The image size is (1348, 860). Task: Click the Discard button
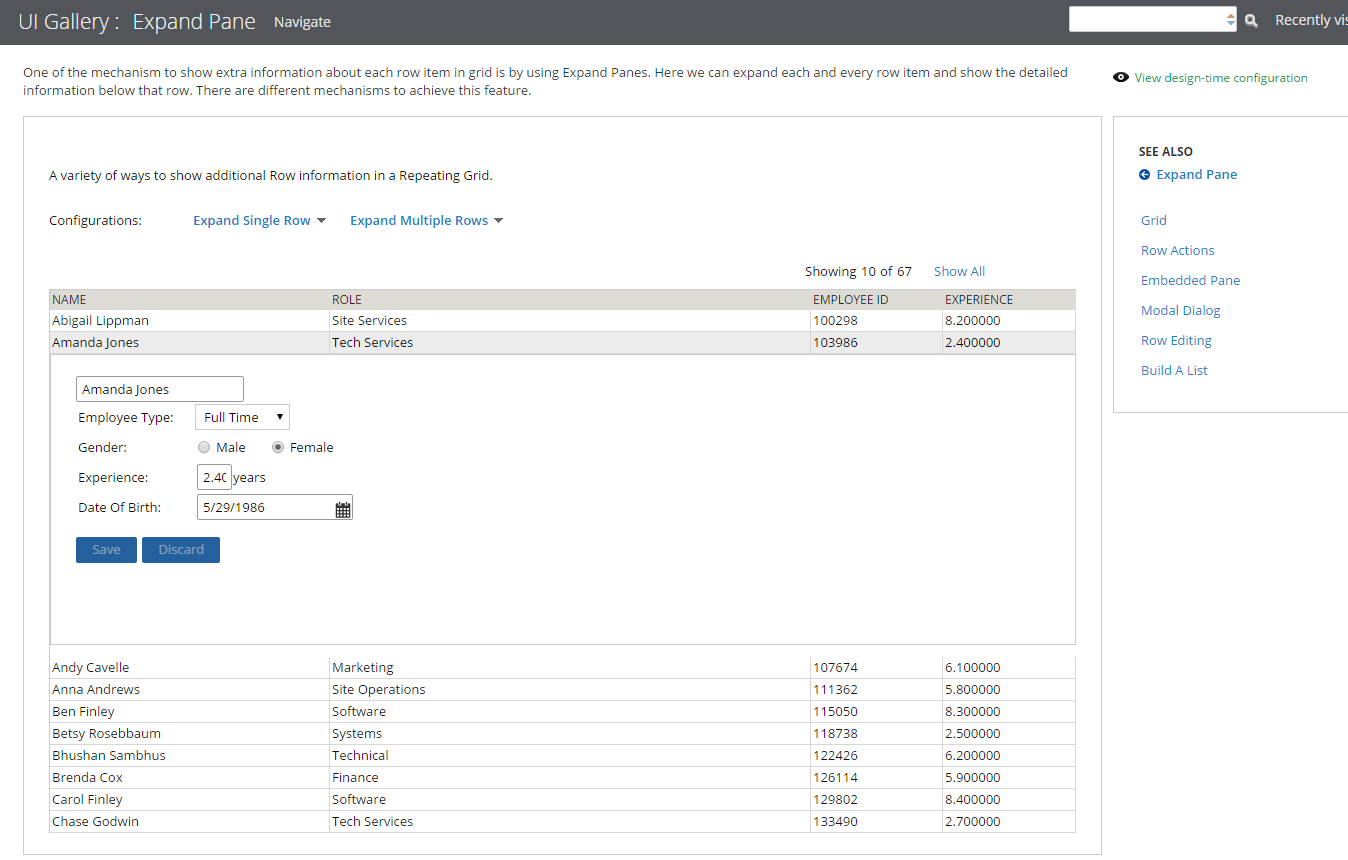click(x=181, y=550)
